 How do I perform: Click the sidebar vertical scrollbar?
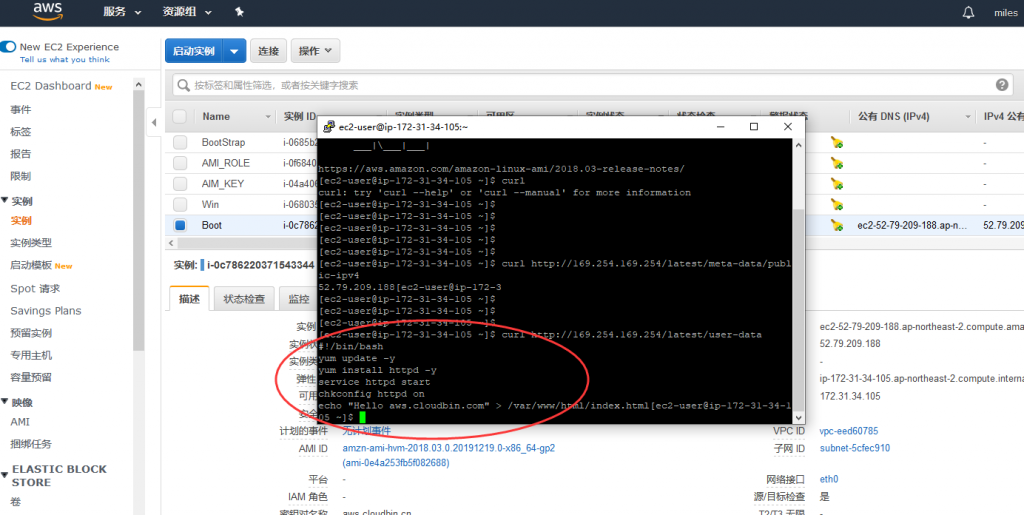(x=138, y=219)
